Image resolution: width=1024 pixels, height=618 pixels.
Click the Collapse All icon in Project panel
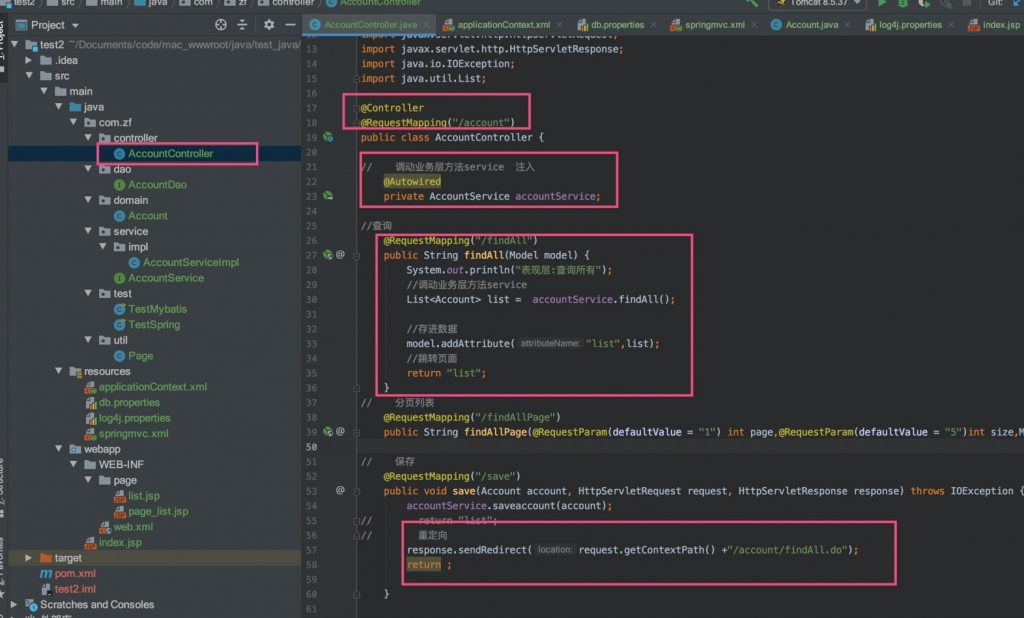(243, 25)
